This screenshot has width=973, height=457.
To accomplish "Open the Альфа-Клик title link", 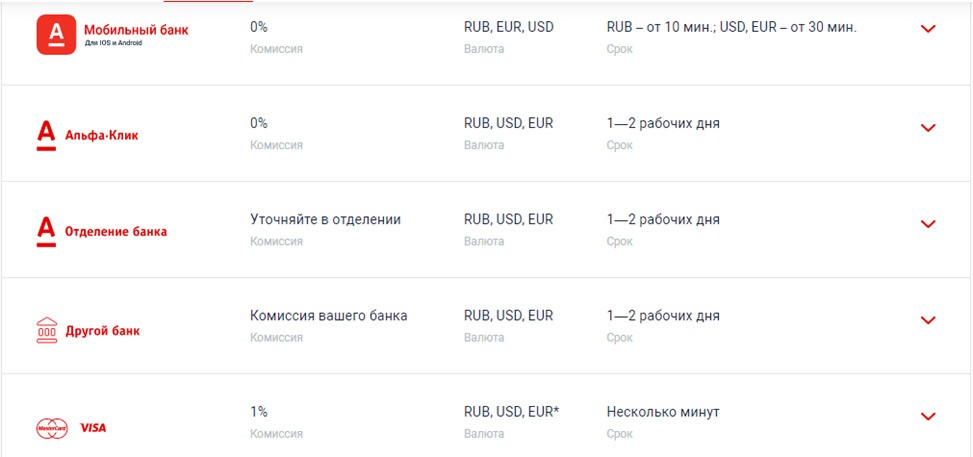I will click(102, 135).
